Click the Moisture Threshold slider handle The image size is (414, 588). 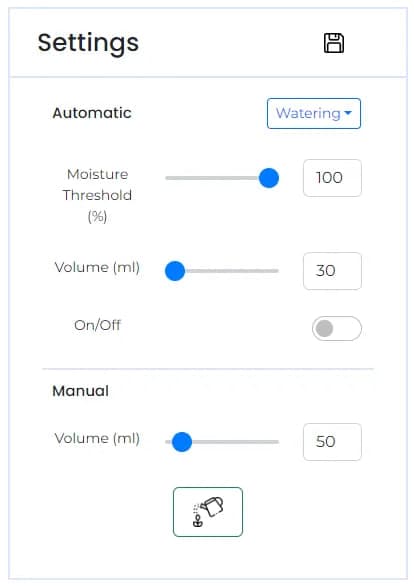click(x=269, y=178)
